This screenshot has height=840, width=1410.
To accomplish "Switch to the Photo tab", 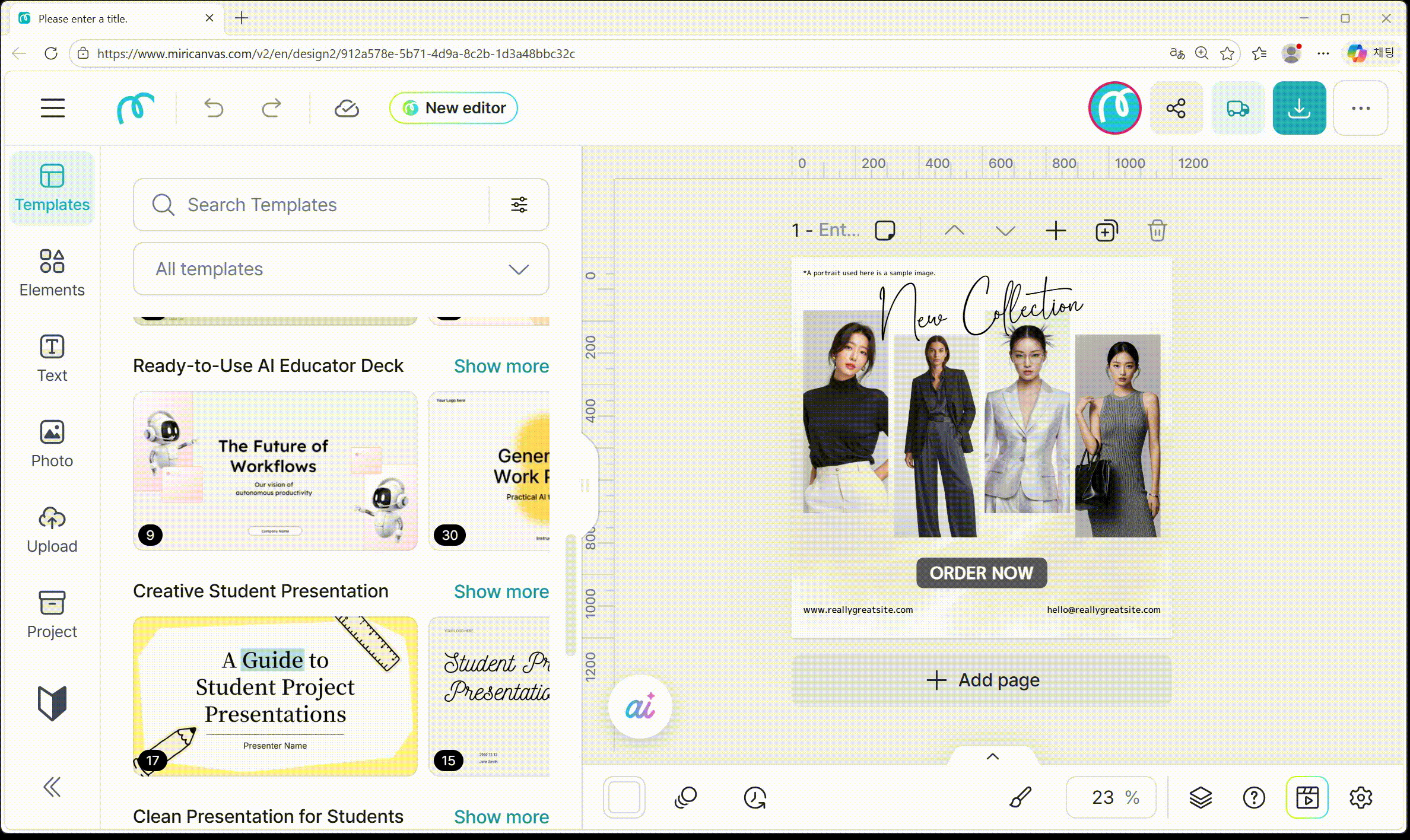I will 52,444.
